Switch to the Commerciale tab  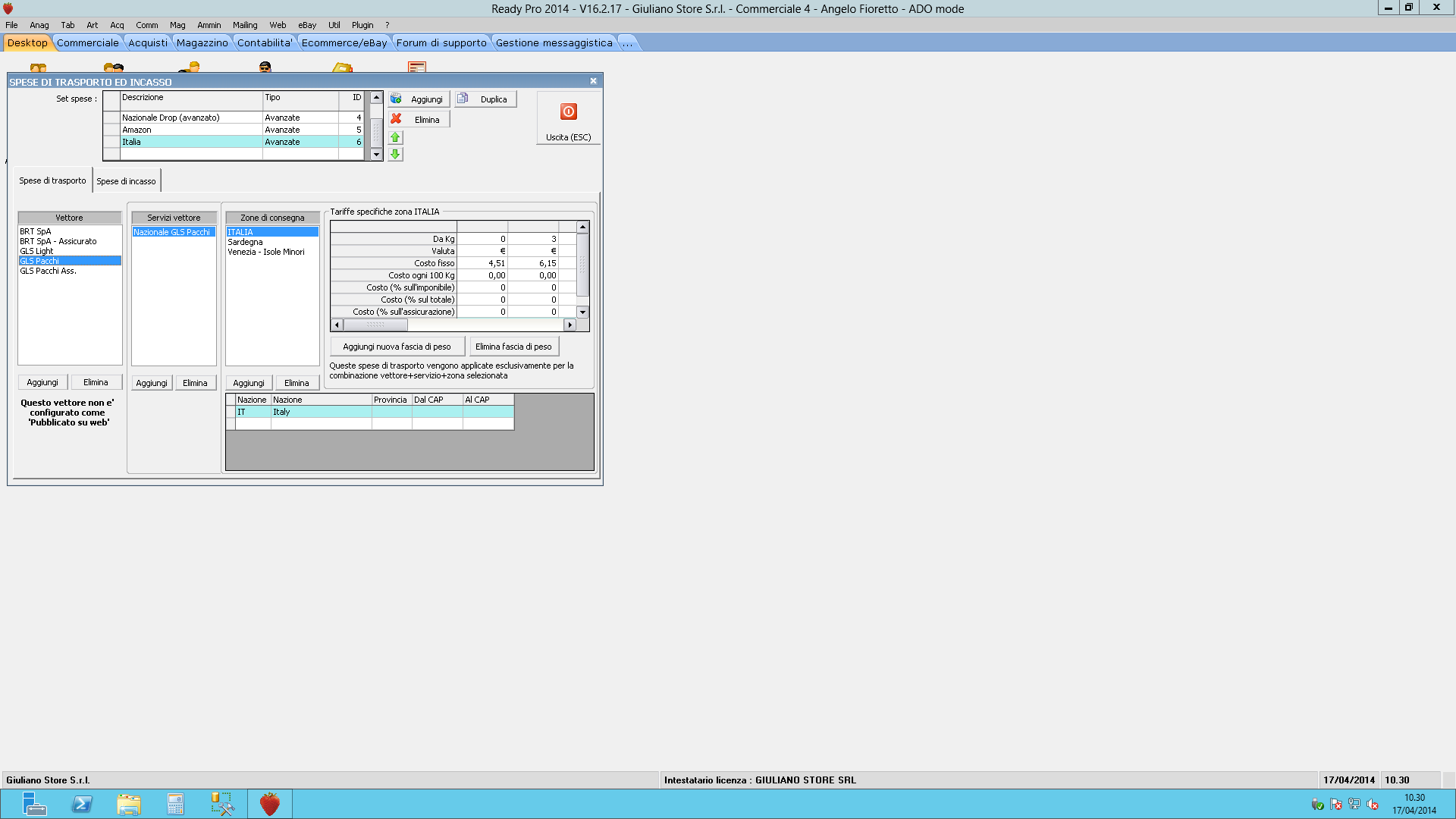point(88,43)
